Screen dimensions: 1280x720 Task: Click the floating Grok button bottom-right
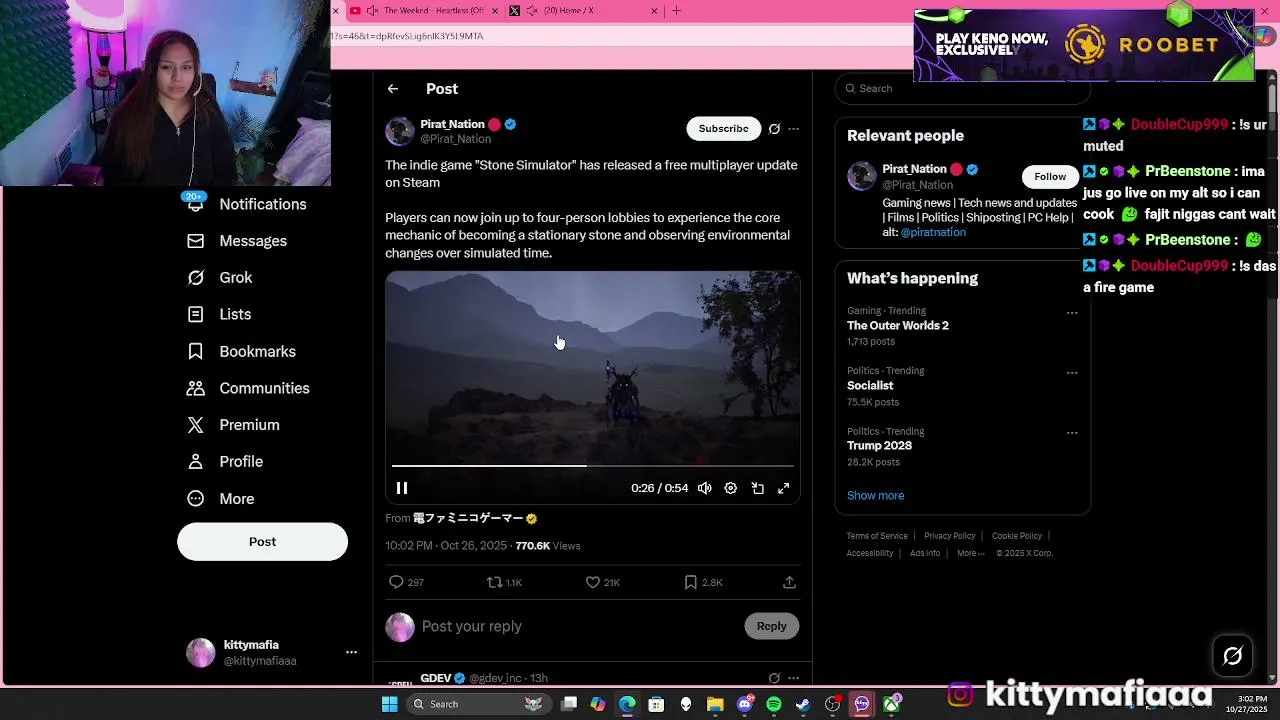tap(1233, 656)
